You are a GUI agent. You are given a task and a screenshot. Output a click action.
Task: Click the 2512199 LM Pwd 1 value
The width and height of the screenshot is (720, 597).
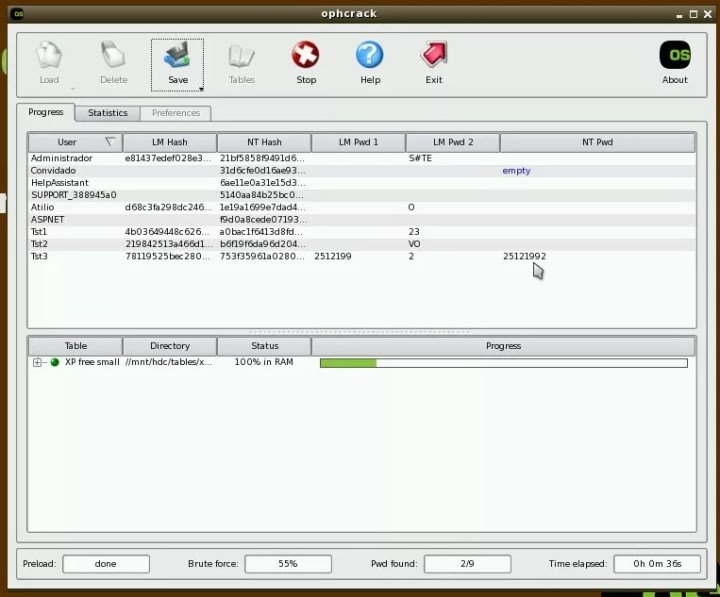point(333,256)
